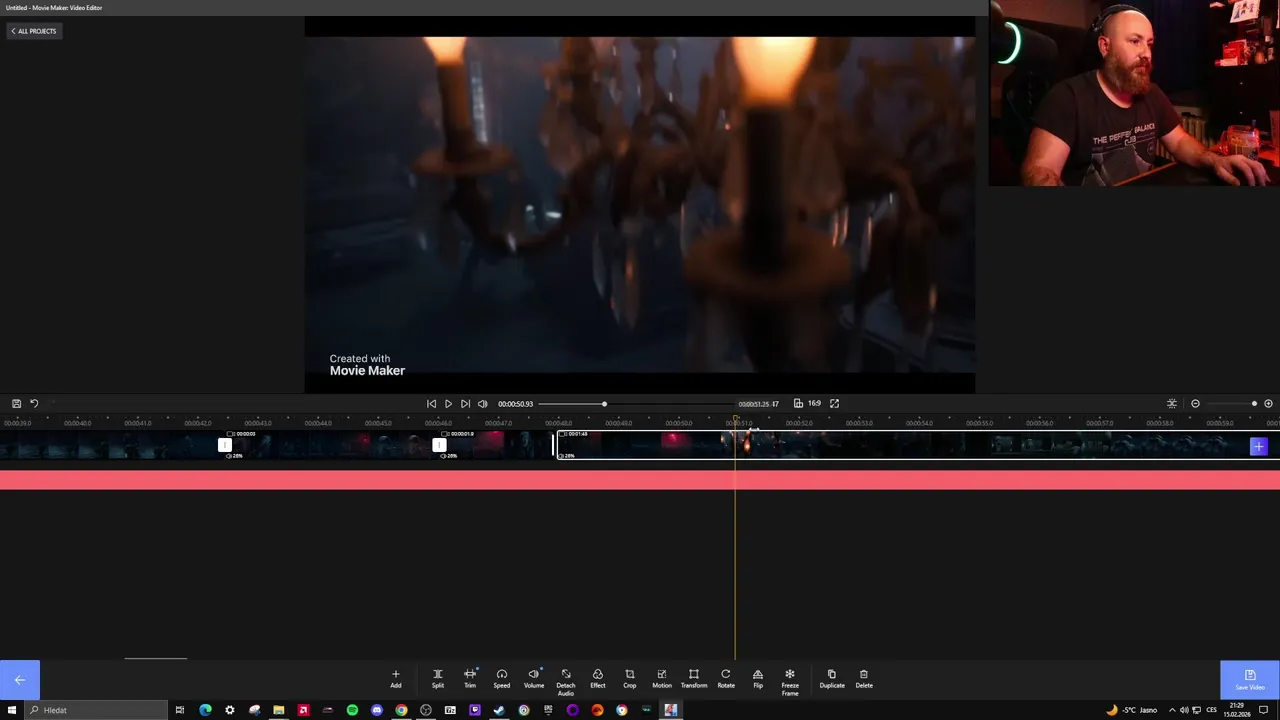The image size is (1280, 720).
Task: Apply Freeze Frame to clip
Action: coord(790,681)
